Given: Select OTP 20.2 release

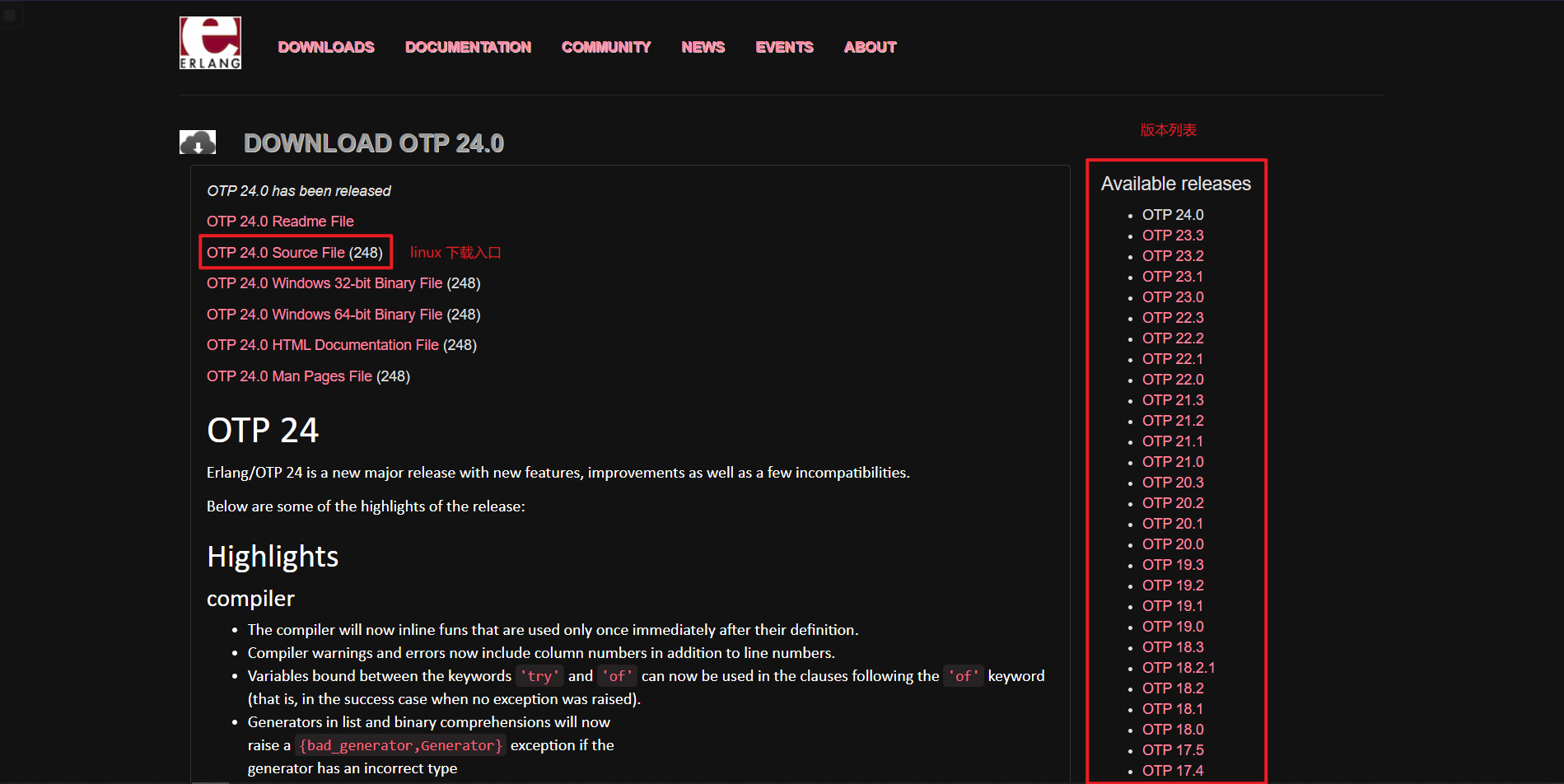Looking at the screenshot, I should click(x=1173, y=503).
